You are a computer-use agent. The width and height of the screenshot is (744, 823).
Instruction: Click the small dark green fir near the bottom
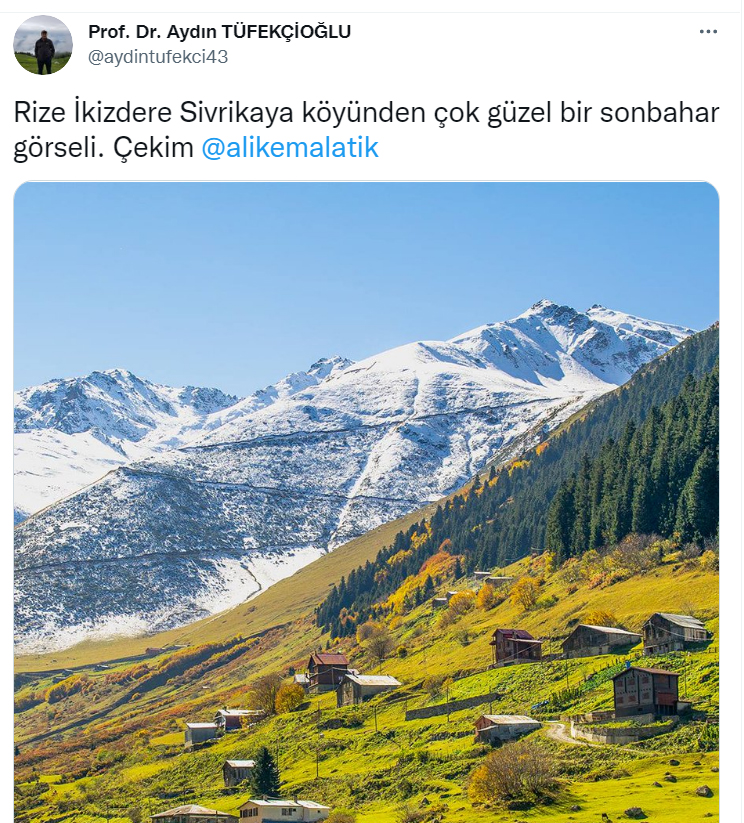point(265,772)
